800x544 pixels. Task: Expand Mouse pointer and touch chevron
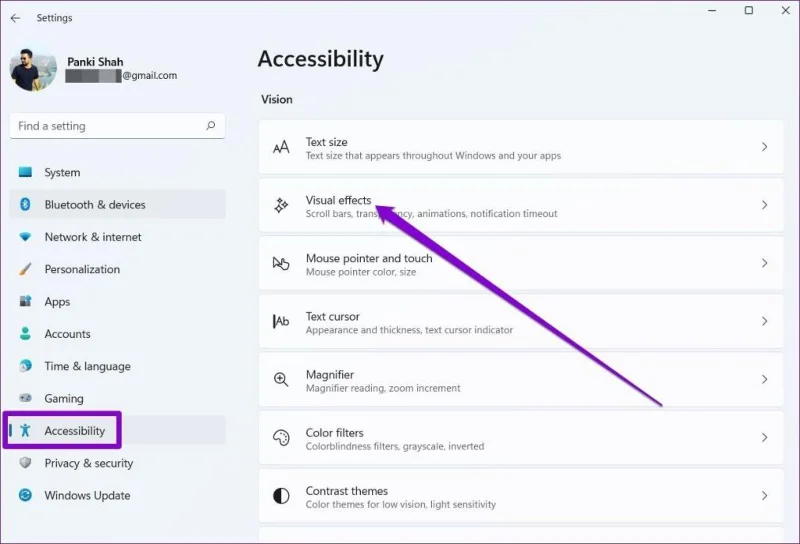(x=764, y=263)
